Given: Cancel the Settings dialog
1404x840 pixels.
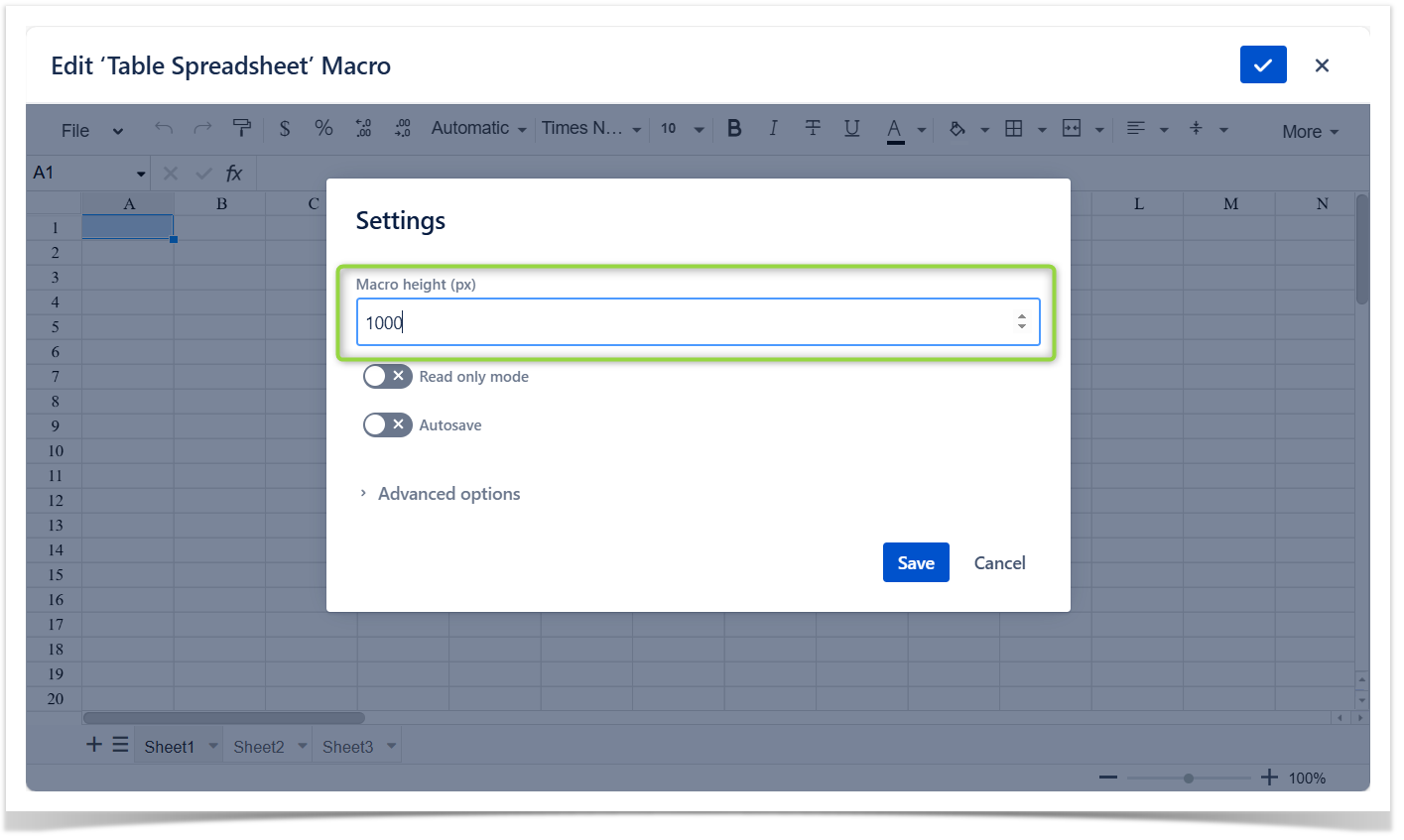Looking at the screenshot, I should (999, 562).
